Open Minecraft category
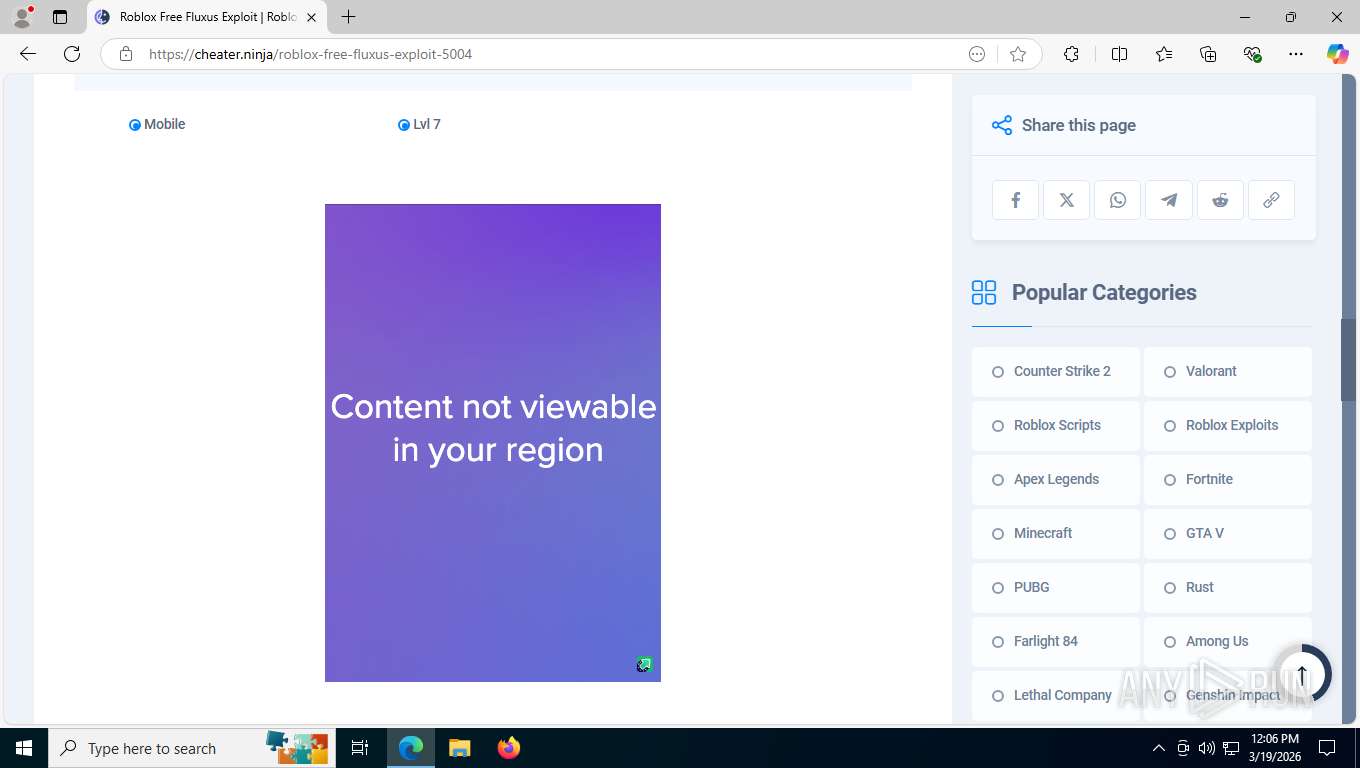Screen dimensions: 1360x768 tap(1056, 534)
